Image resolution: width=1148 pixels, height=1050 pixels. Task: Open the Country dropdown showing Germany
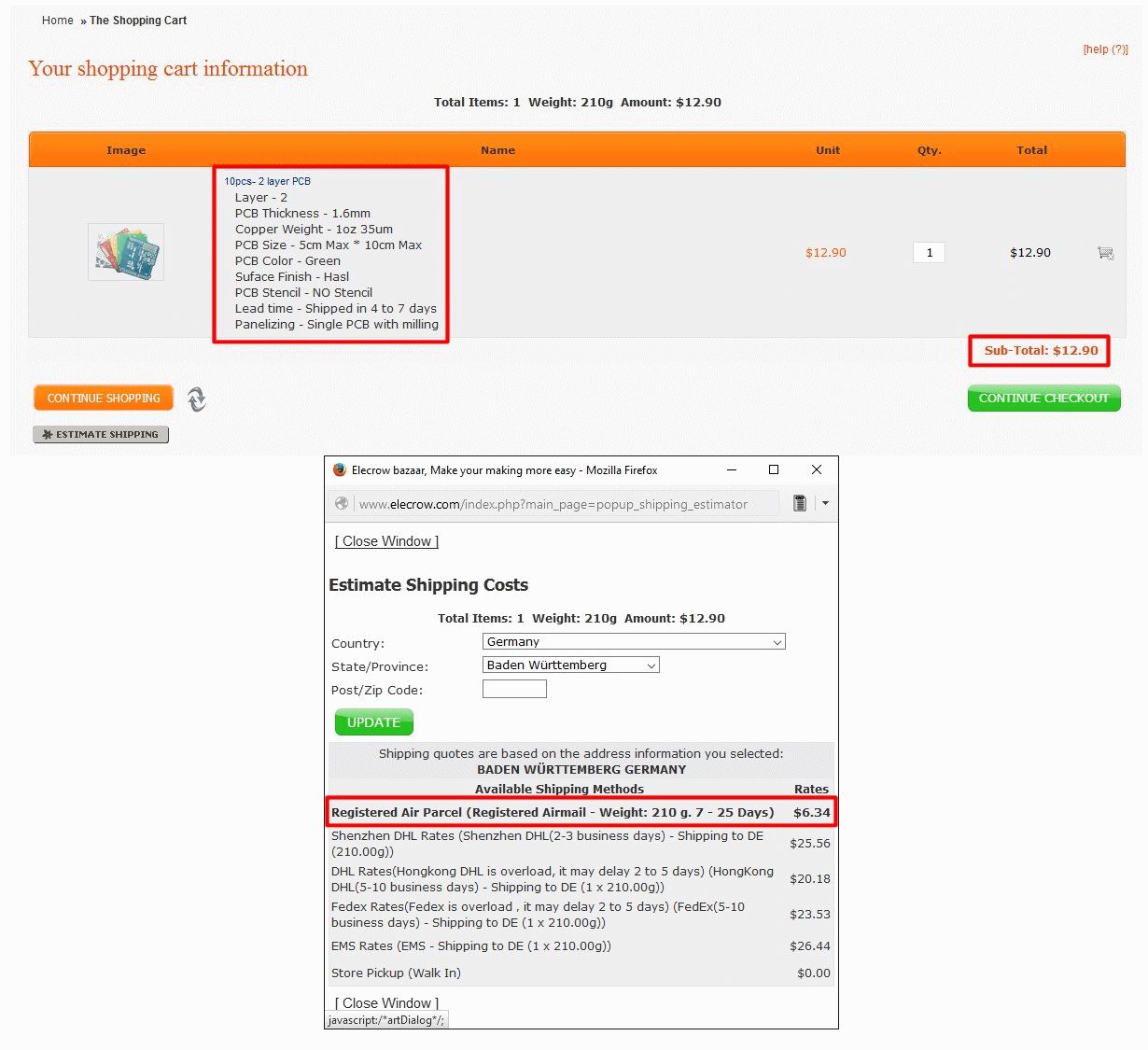pos(634,641)
